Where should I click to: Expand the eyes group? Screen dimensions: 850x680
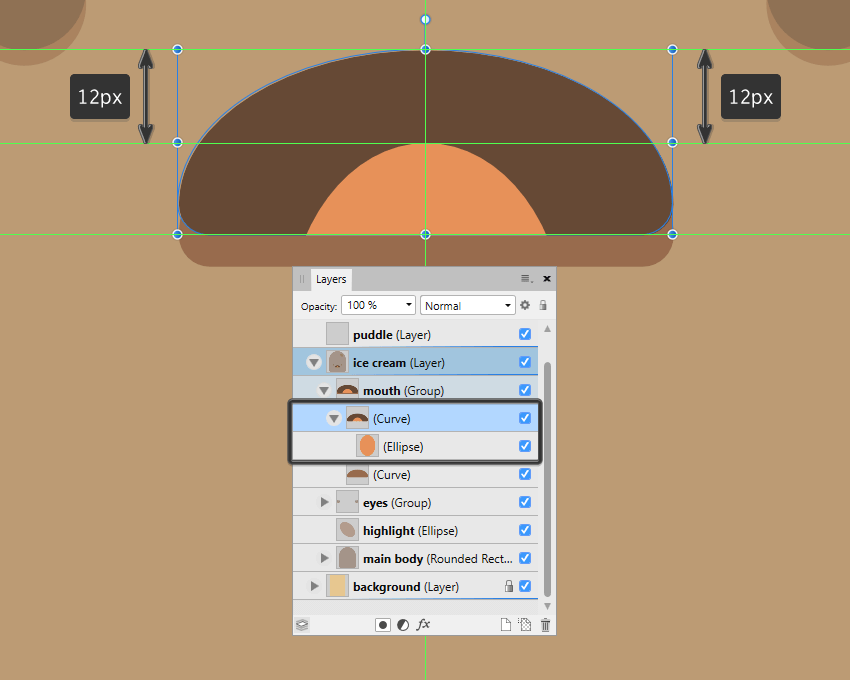point(324,503)
